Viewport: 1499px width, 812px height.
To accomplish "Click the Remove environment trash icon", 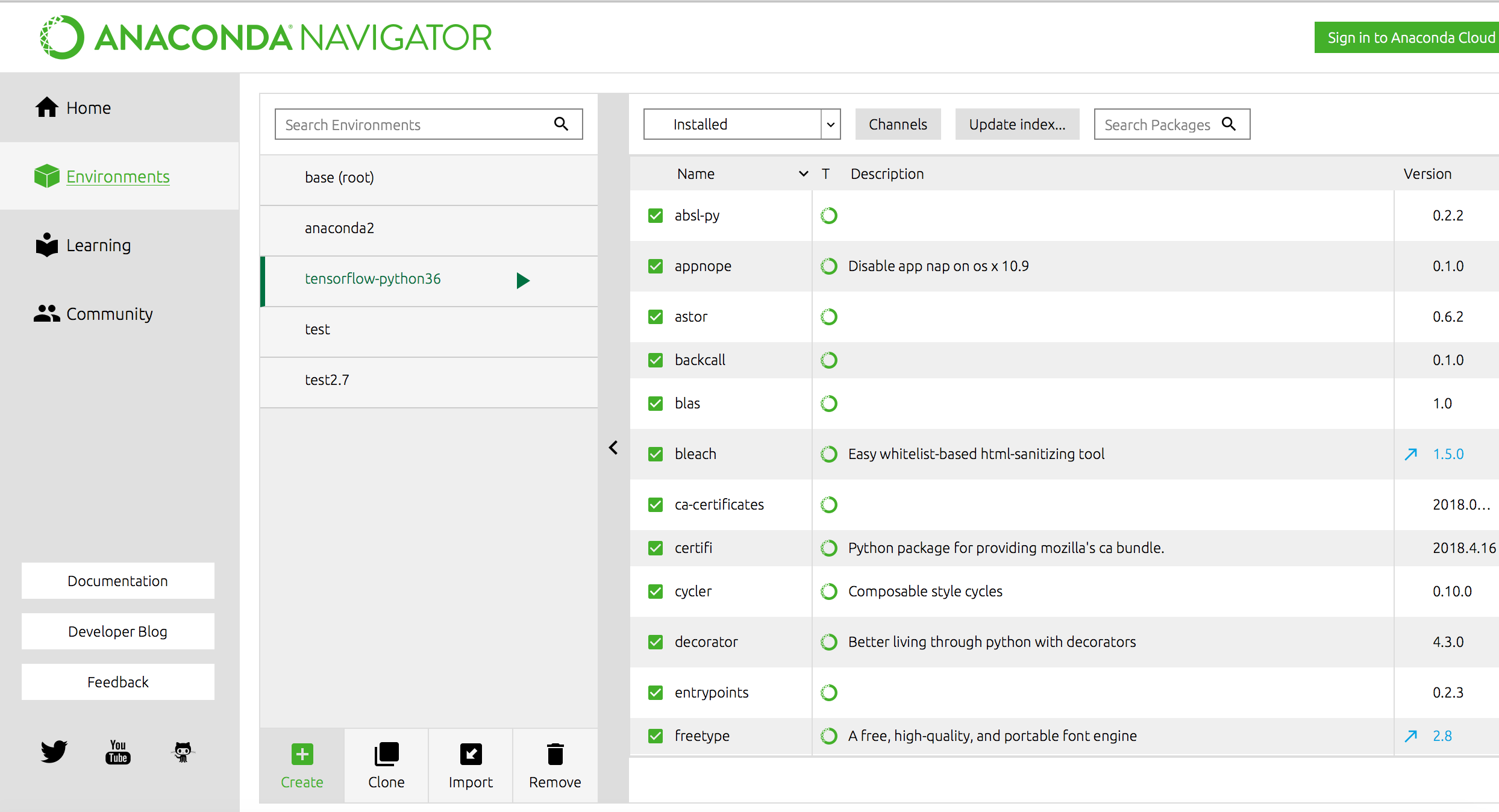I will pos(555,754).
